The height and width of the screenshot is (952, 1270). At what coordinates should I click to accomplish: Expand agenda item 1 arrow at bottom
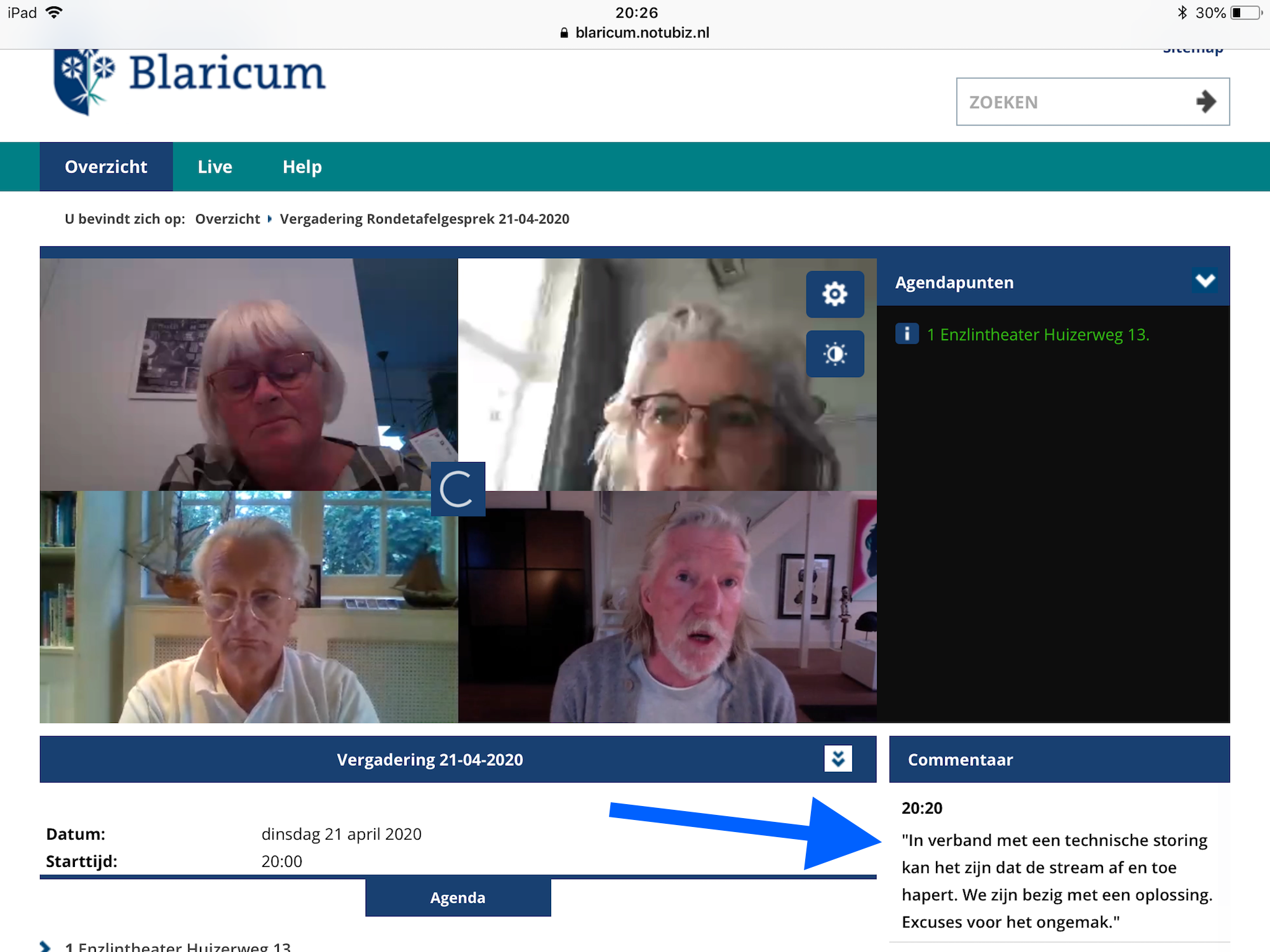click(x=46, y=946)
